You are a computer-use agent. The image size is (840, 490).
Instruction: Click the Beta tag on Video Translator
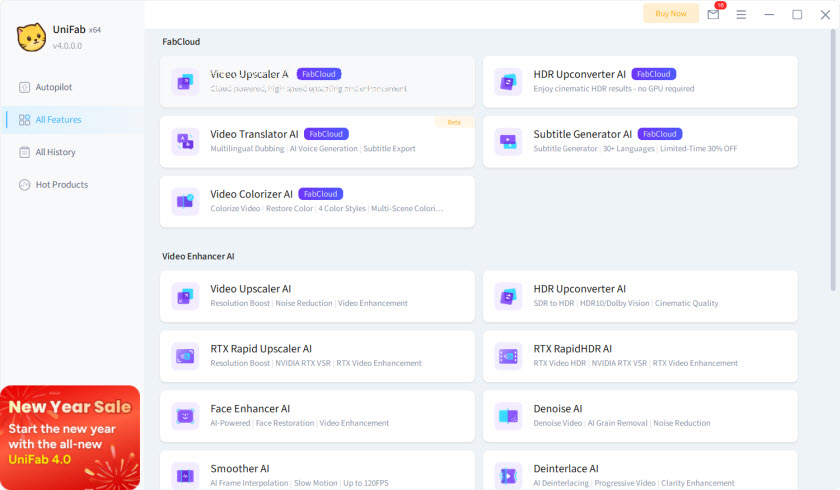click(454, 122)
